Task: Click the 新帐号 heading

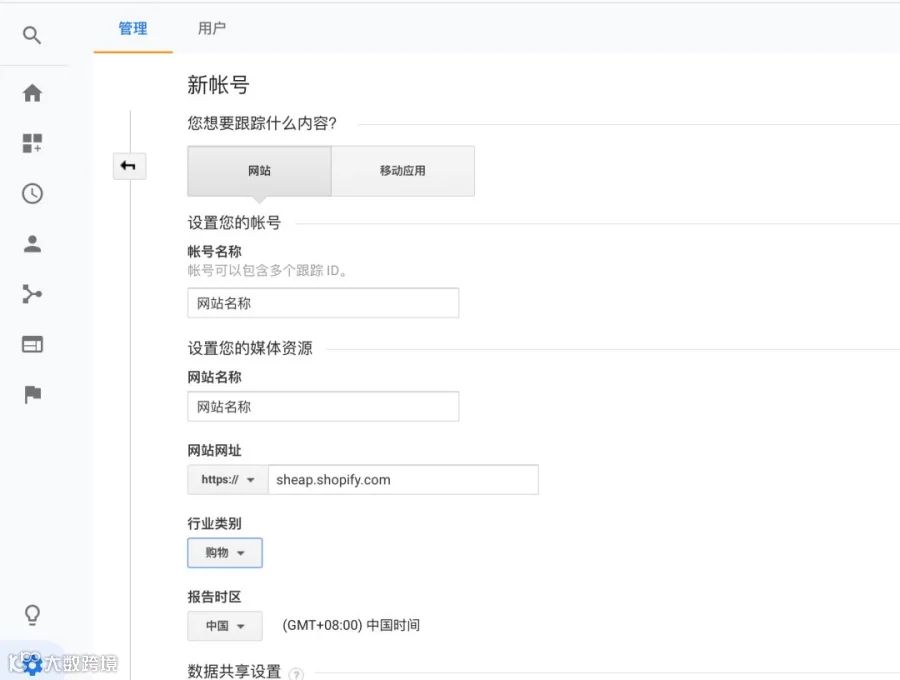Action: point(218,85)
